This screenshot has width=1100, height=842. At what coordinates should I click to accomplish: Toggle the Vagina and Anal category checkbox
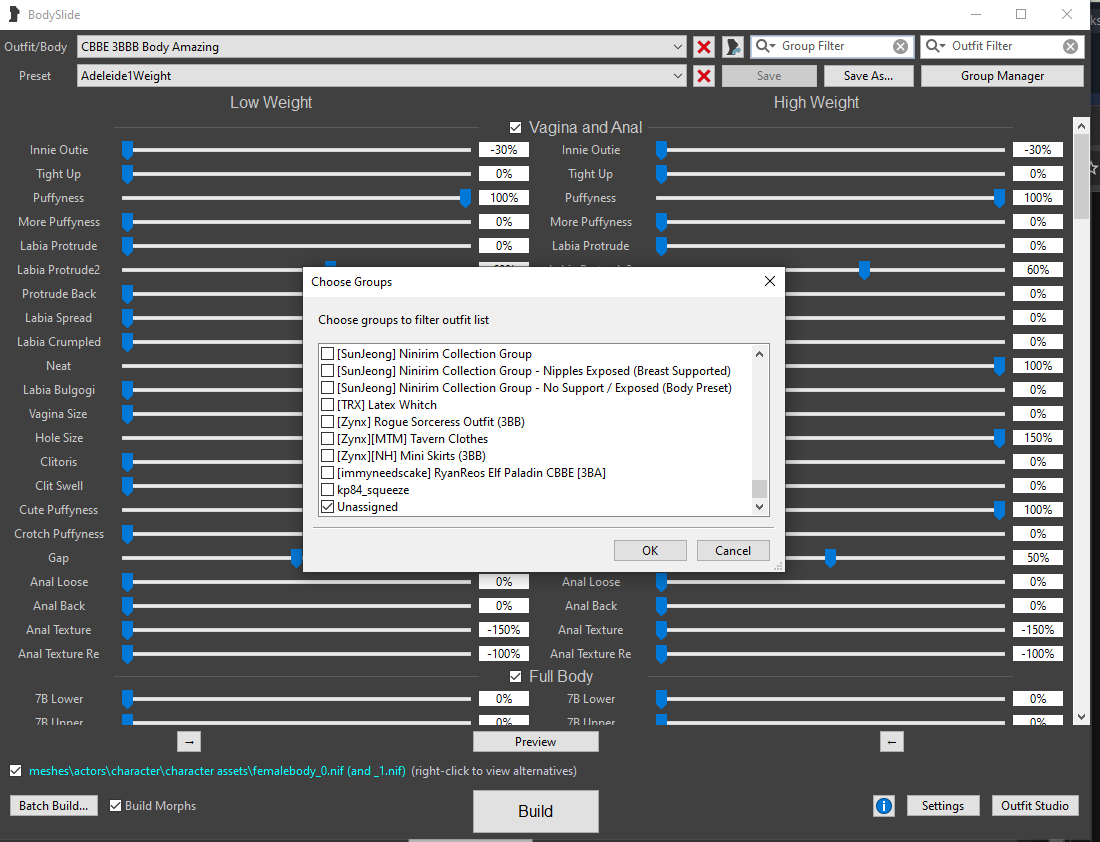click(x=516, y=128)
